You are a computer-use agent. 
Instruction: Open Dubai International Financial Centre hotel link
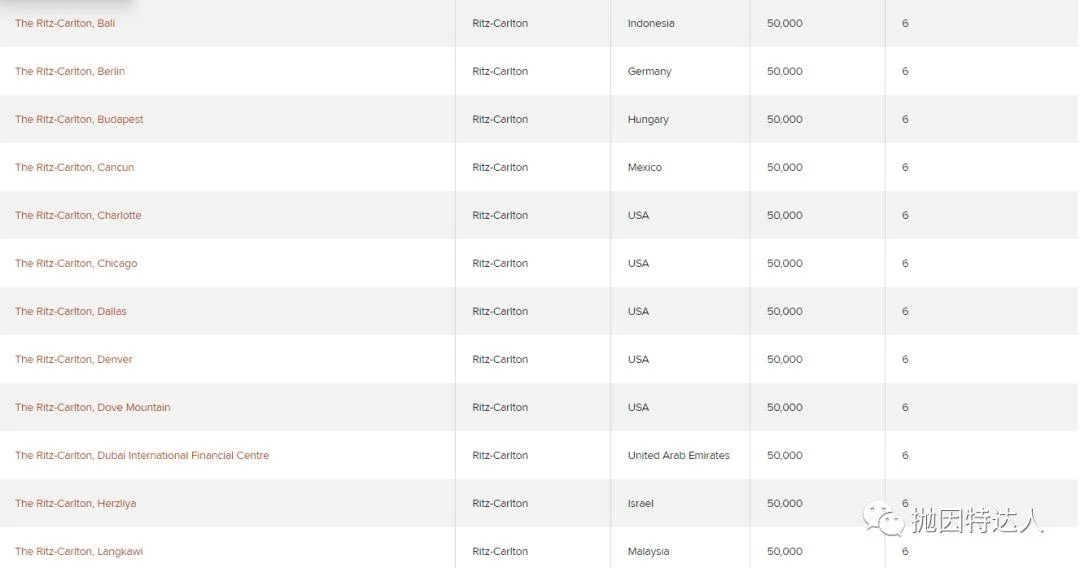tap(142, 456)
